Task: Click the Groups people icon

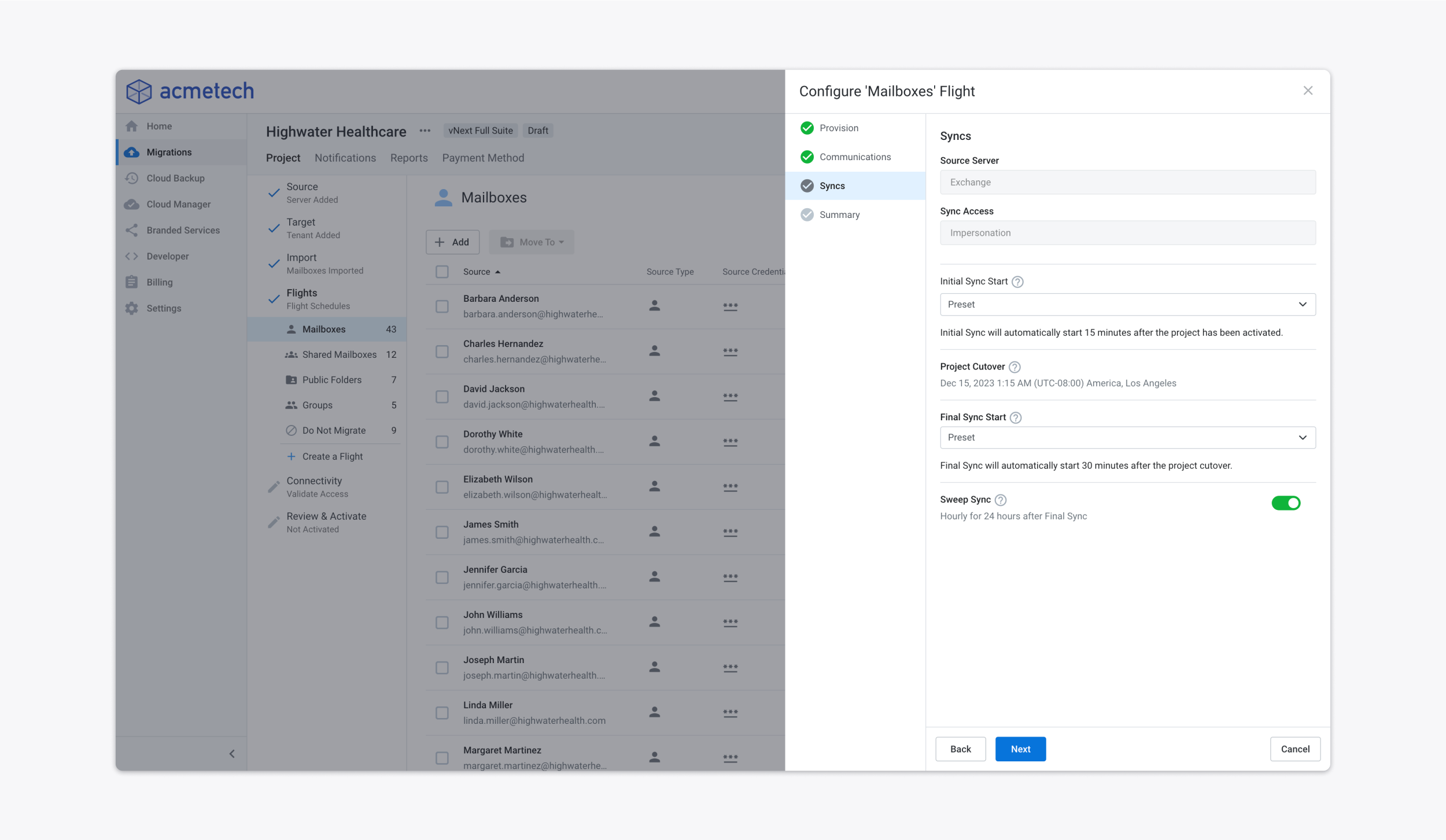Action: (292, 405)
